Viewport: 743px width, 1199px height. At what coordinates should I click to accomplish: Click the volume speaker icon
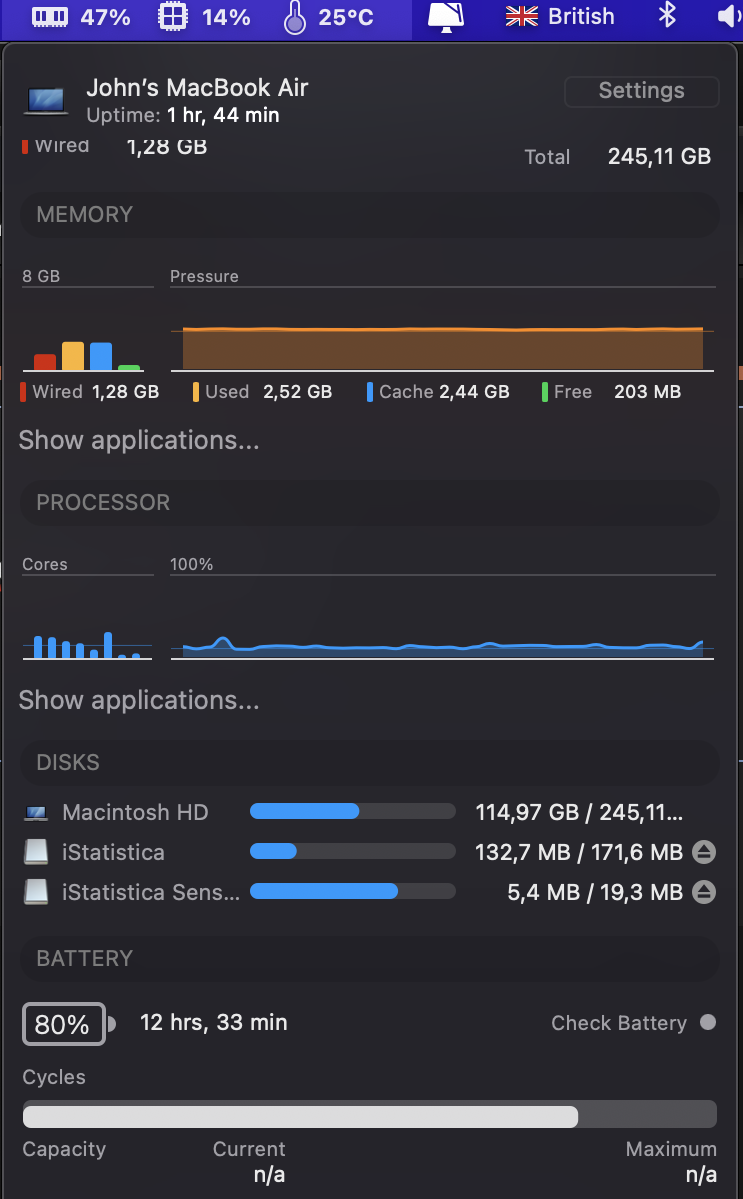(x=728, y=16)
